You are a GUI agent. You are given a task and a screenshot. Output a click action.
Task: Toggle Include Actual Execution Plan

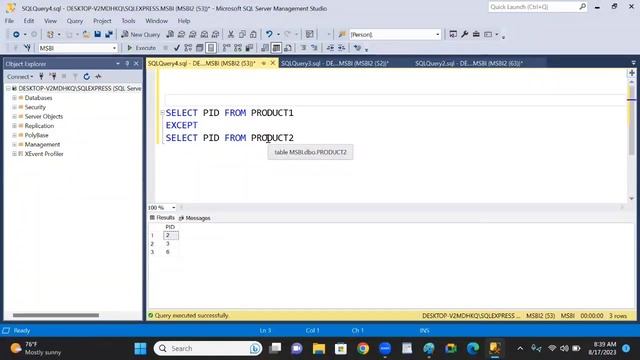227,48
